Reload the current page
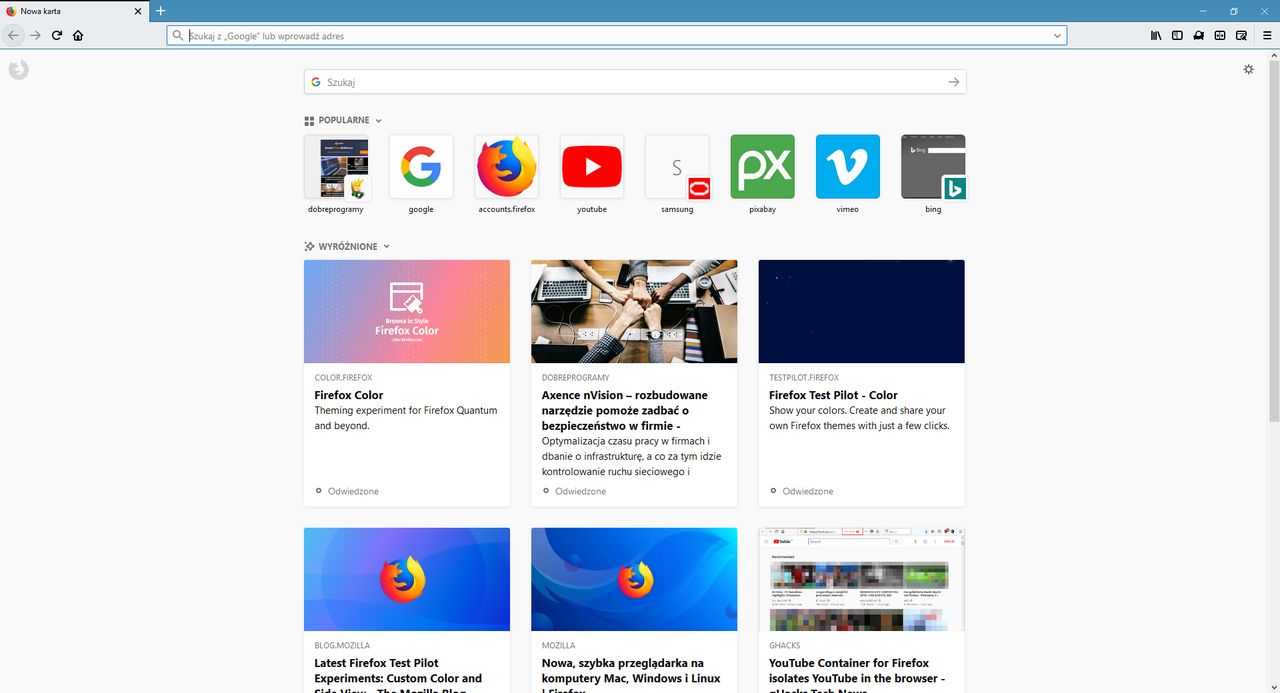Screen dimensions: 1280x693 (57, 35)
